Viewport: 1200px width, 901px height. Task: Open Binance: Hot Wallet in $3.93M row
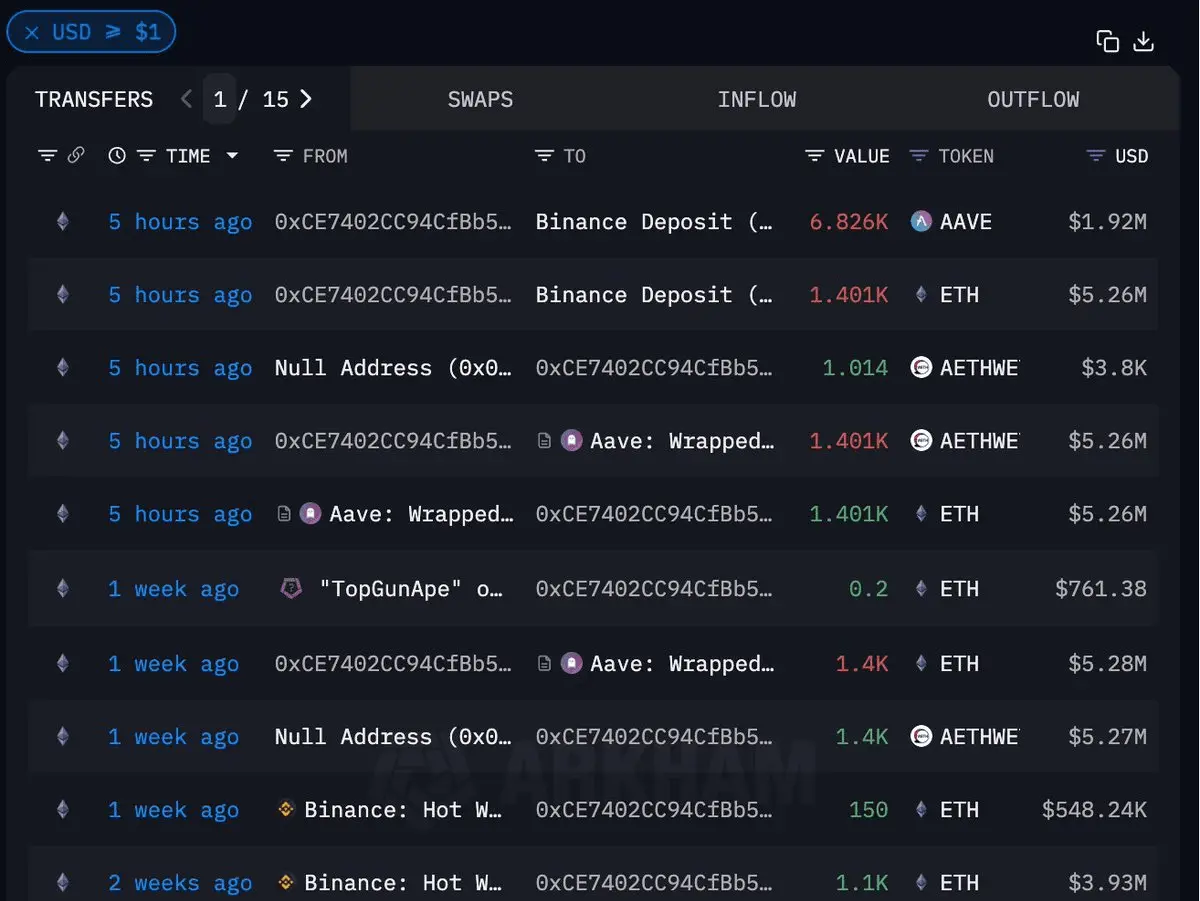pos(403,883)
